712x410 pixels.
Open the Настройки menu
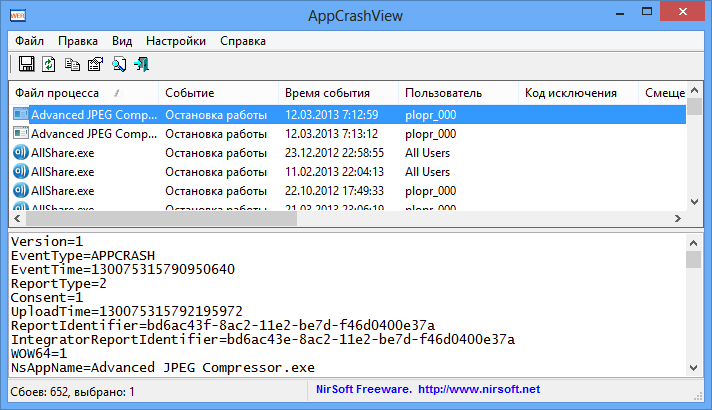(x=176, y=41)
